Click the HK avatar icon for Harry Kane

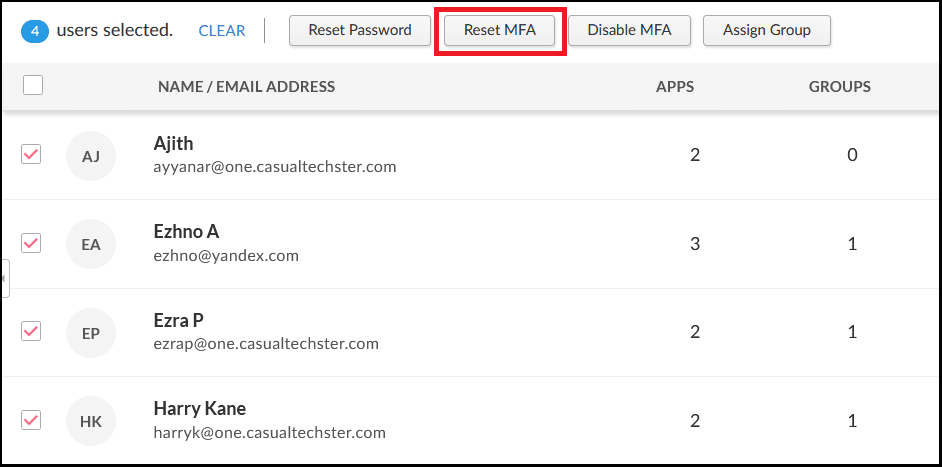click(x=91, y=421)
